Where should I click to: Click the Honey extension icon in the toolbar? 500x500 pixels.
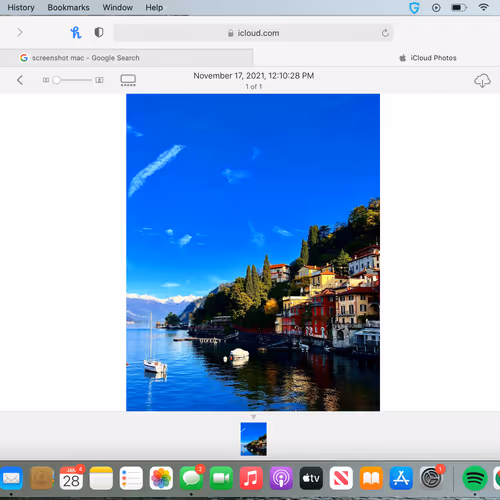tap(76, 33)
